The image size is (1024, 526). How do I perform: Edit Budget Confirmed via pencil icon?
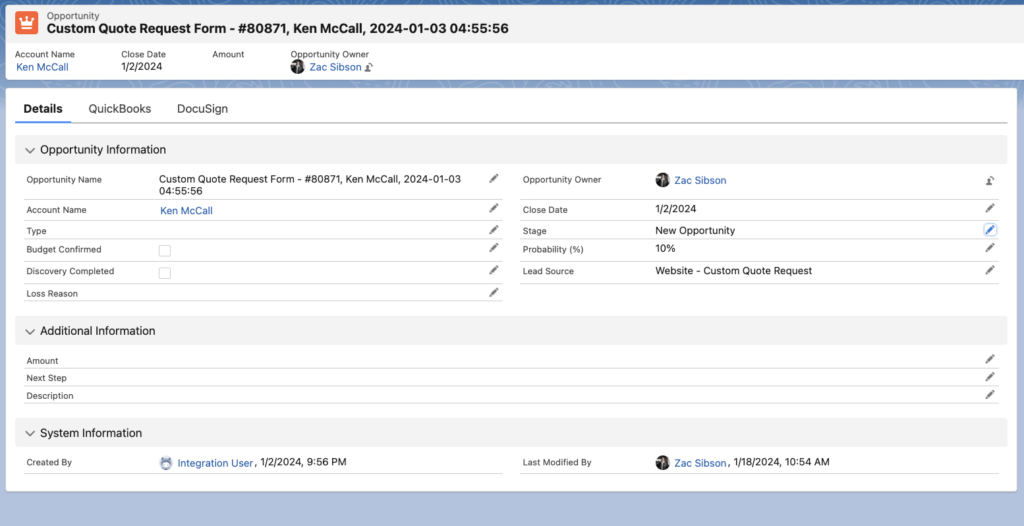click(494, 248)
